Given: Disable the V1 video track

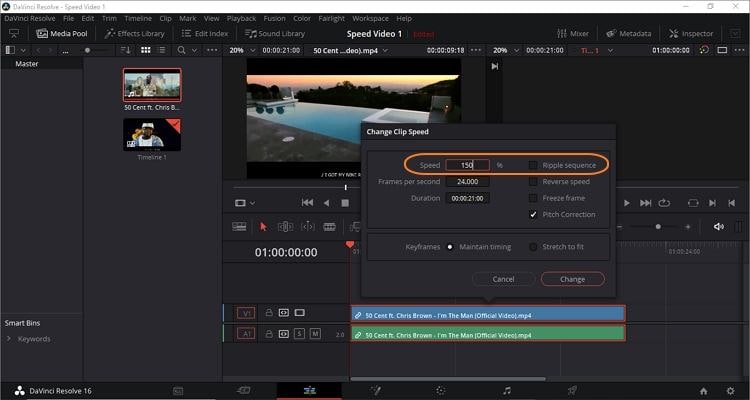Looking at the screenshot, I should (x=299, y=312).
